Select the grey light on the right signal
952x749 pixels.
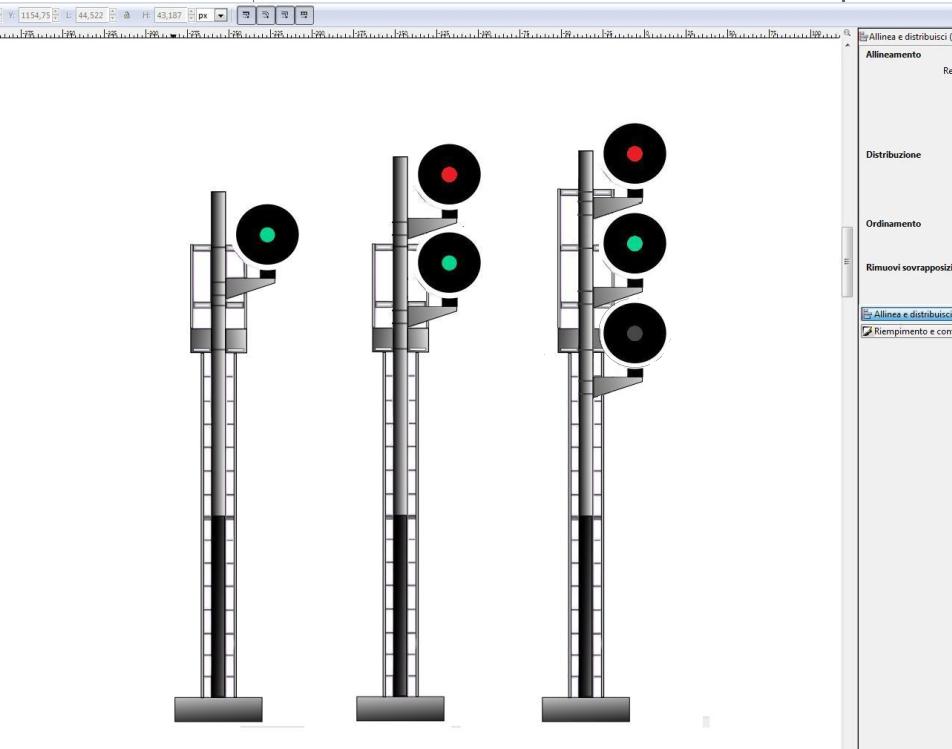point(634,334)
